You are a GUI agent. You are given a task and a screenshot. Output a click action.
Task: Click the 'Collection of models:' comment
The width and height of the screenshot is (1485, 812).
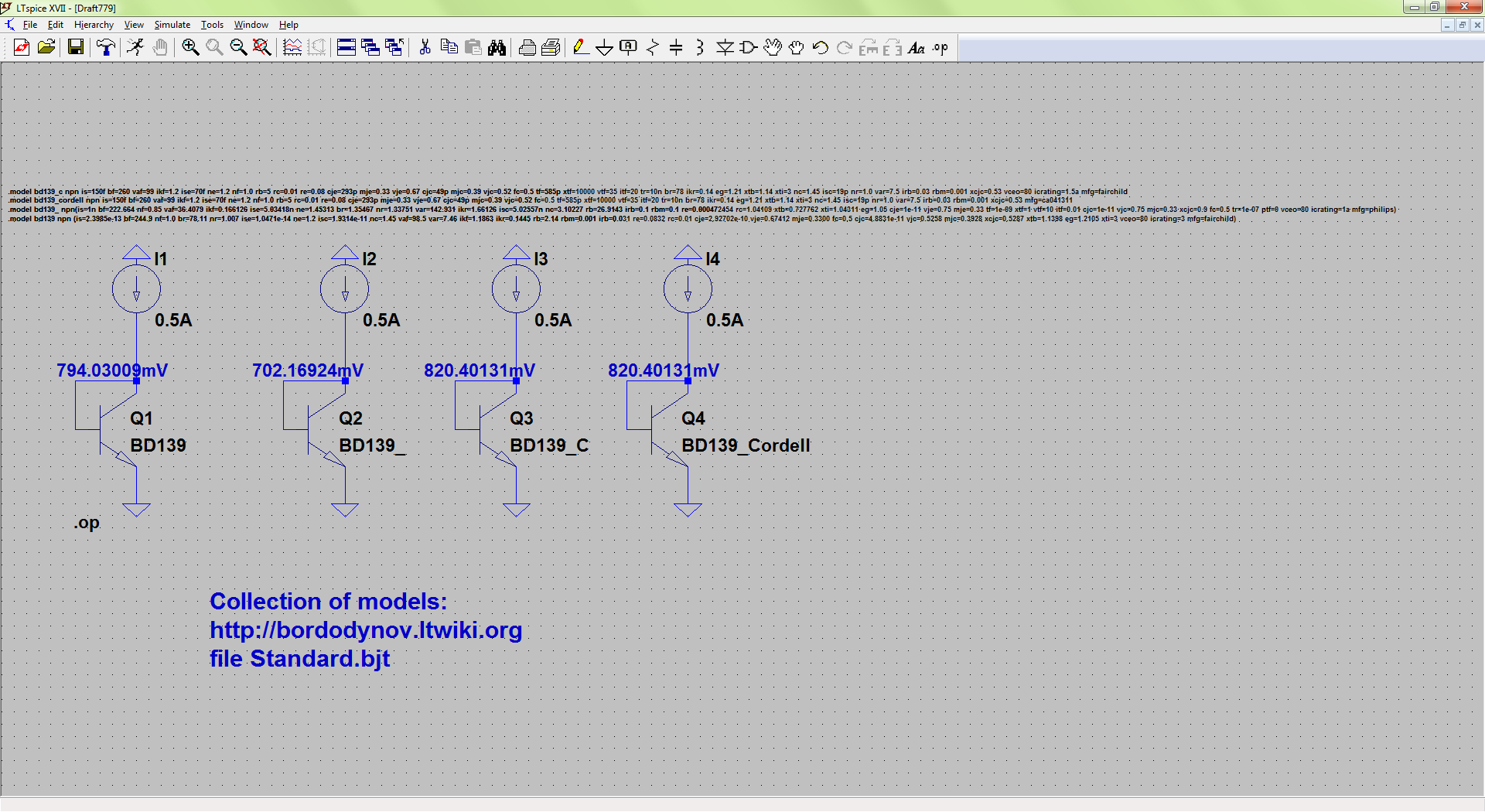(x=329, y=602)
